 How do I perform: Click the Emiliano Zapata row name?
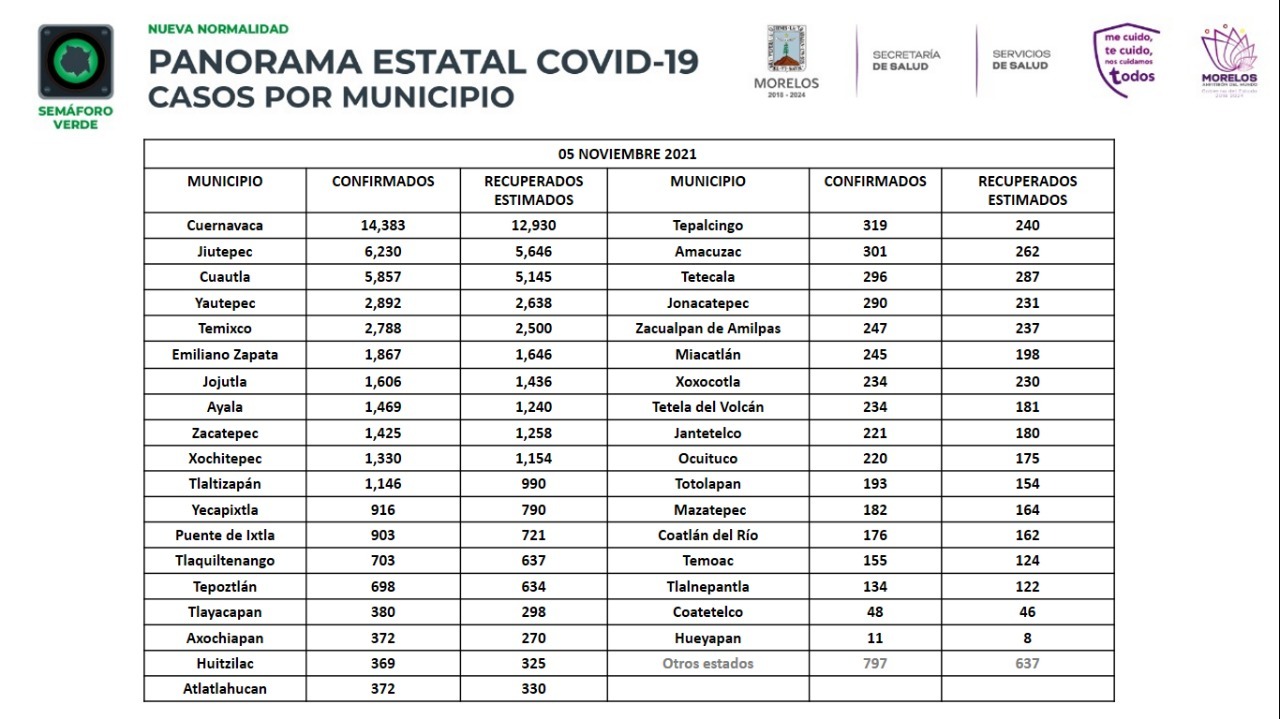(225, 354)
